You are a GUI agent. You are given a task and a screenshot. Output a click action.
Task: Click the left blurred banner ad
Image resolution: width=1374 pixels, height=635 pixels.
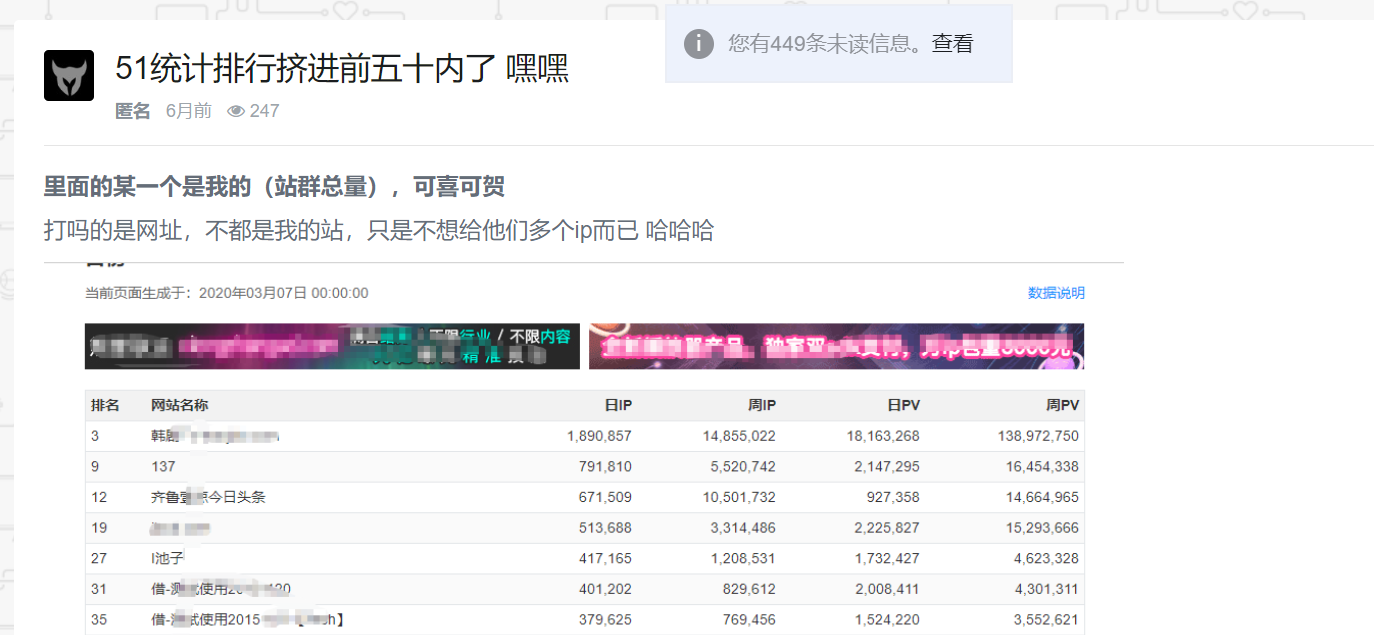tap(332, 346)
